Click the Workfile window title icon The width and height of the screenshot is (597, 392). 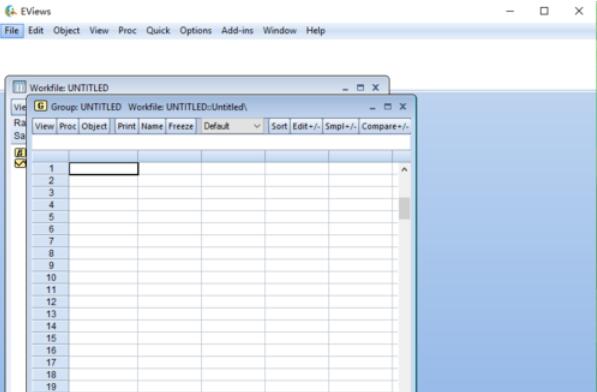click(19, 87)
